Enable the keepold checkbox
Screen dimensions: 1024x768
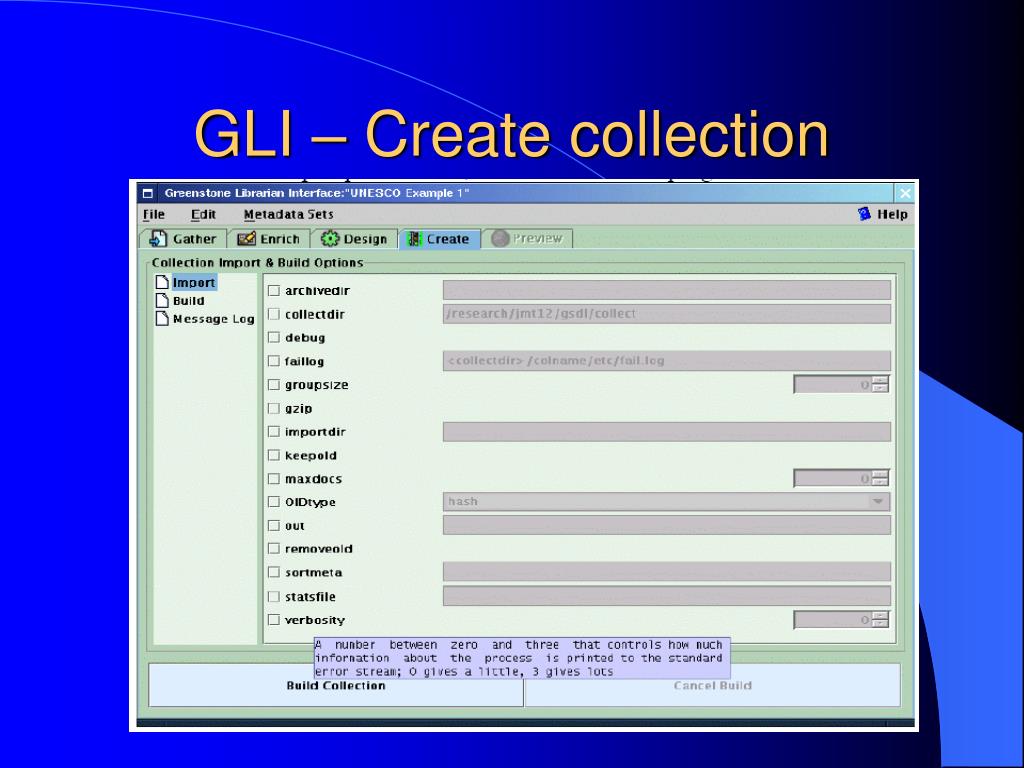[274, 455]
